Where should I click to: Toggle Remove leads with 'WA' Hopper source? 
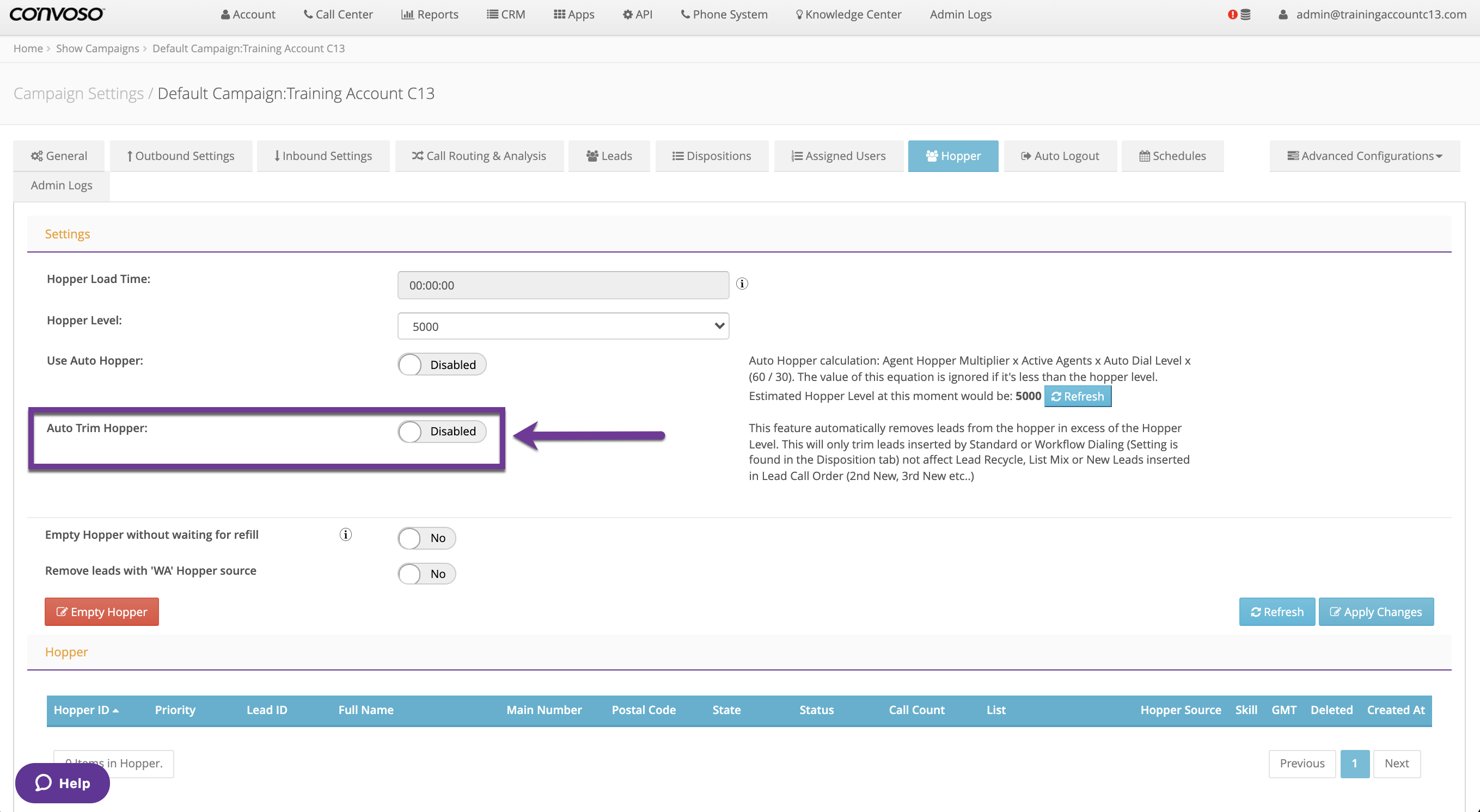click(427, 574)
